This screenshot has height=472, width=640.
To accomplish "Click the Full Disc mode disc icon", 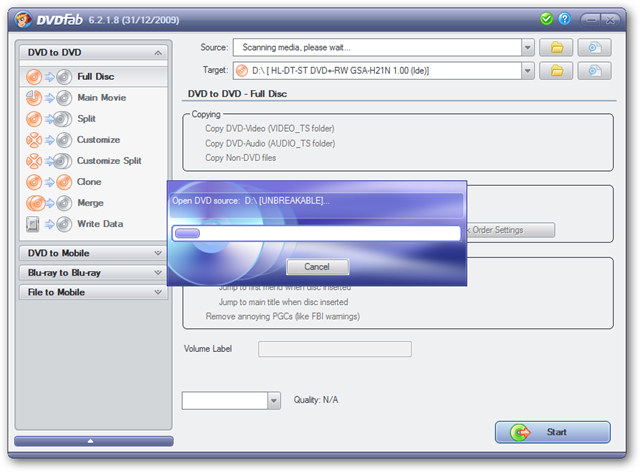I will 49,76.
